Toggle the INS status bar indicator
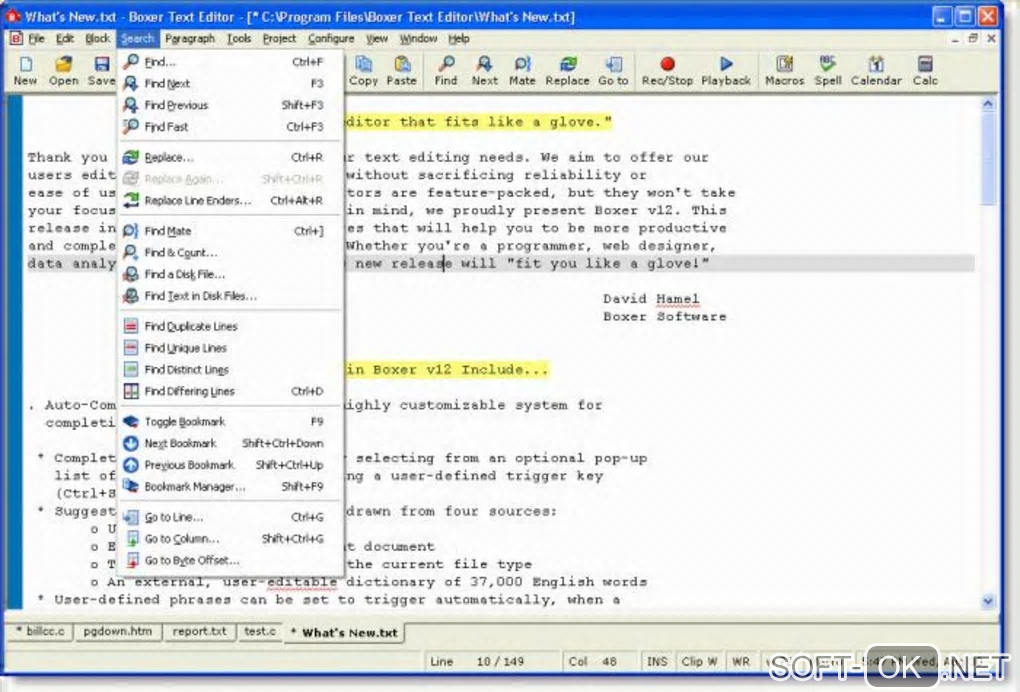Viewport: 1020px width, 692px height. 657,661
